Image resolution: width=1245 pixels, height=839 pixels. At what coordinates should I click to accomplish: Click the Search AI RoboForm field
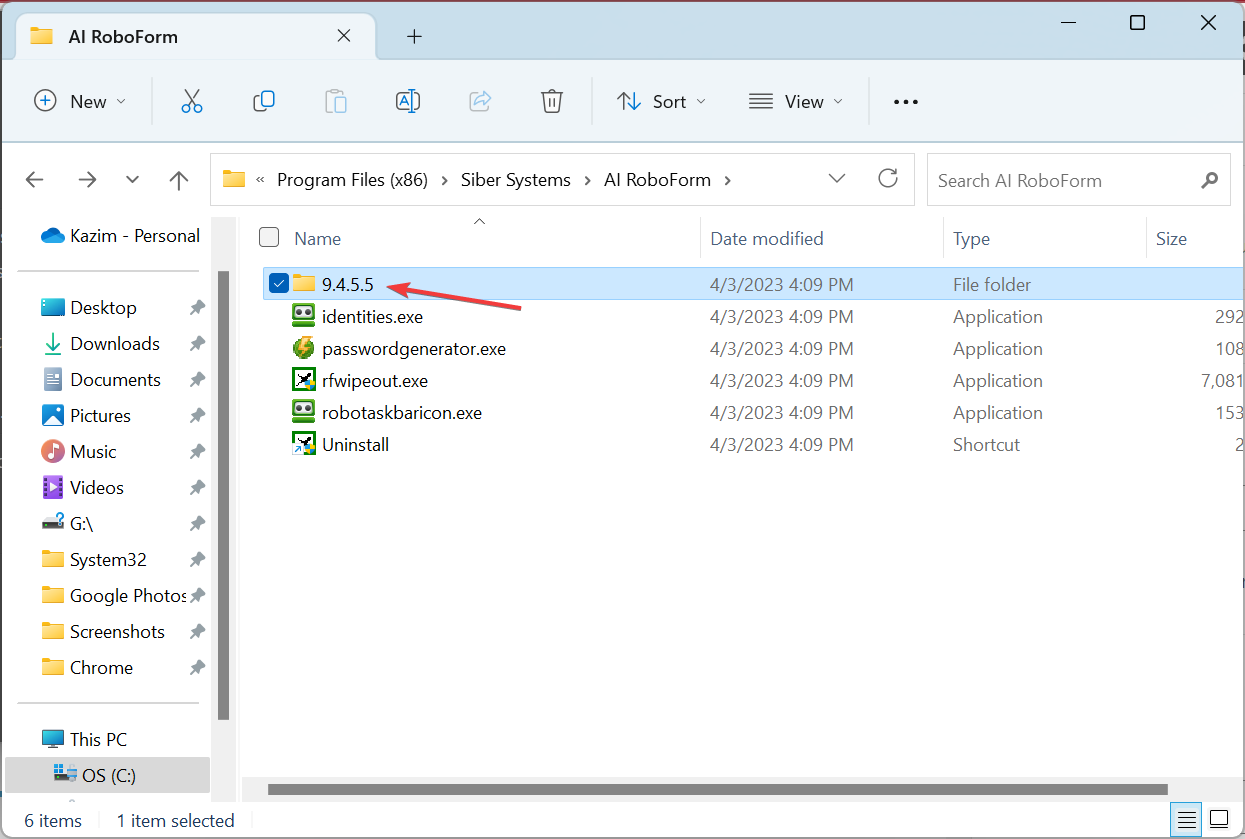click(x=1079, y=180)
